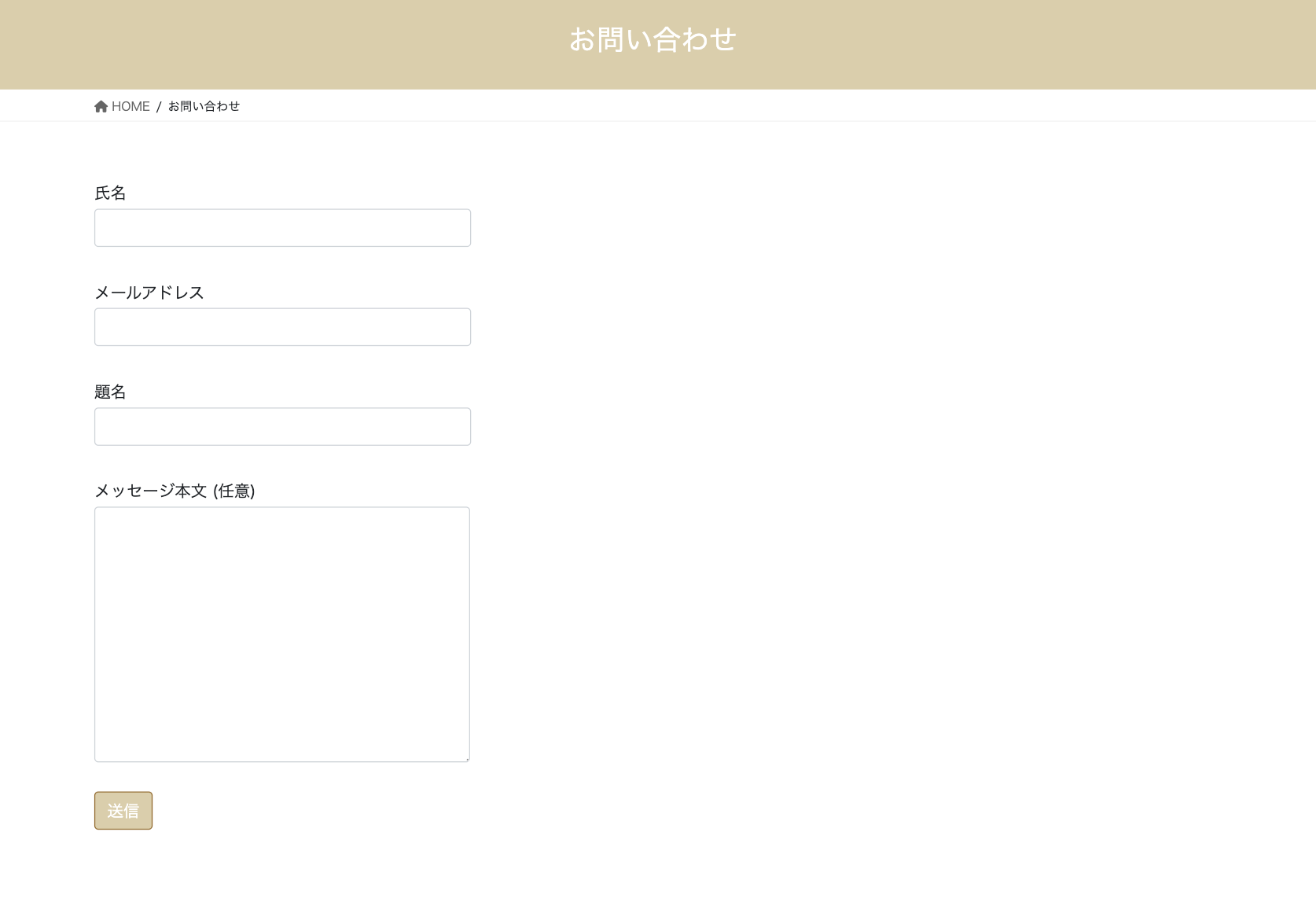
Task: Activate the email field for typing
Action: 281,326
